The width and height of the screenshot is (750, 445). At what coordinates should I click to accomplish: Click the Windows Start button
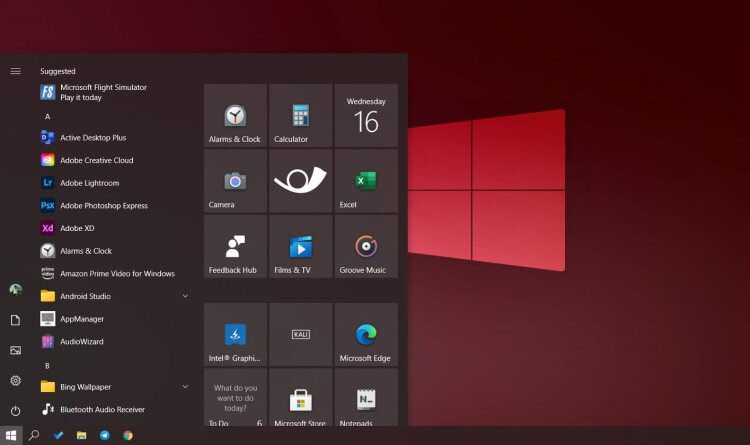[11, 435]
